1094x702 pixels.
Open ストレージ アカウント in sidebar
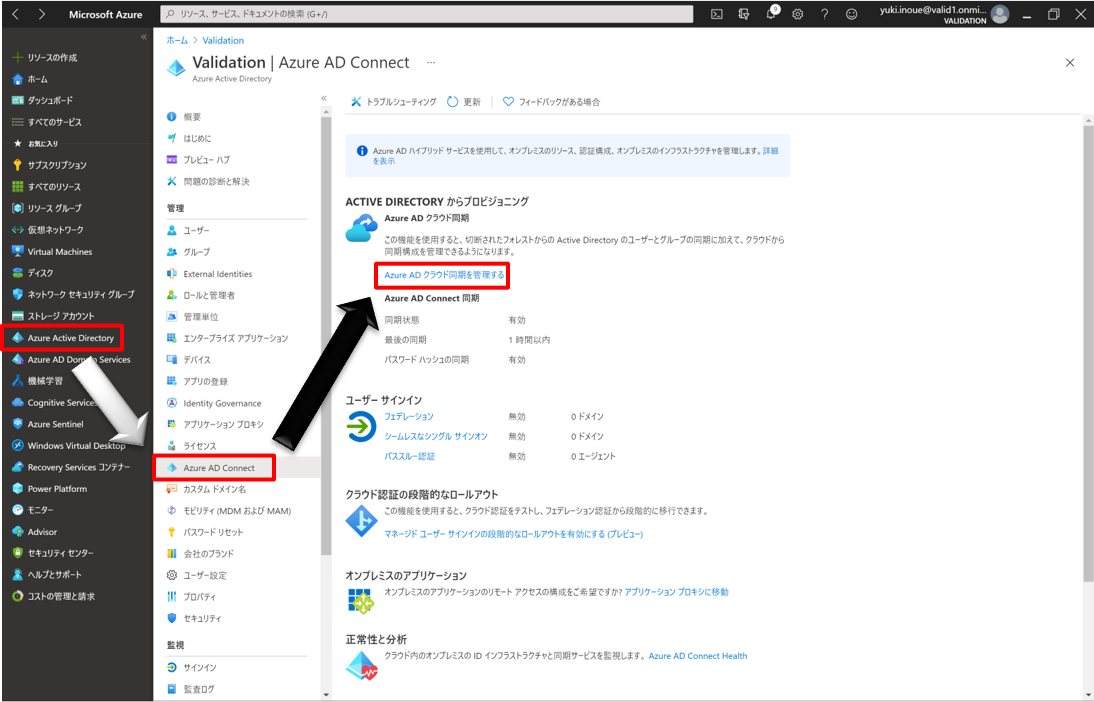53,316
